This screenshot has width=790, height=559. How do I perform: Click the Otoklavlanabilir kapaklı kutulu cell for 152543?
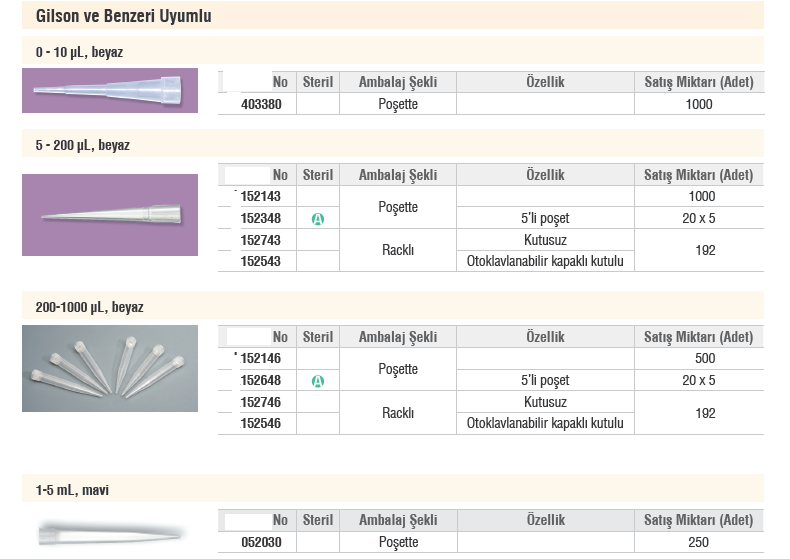click(x=545, y=261)
